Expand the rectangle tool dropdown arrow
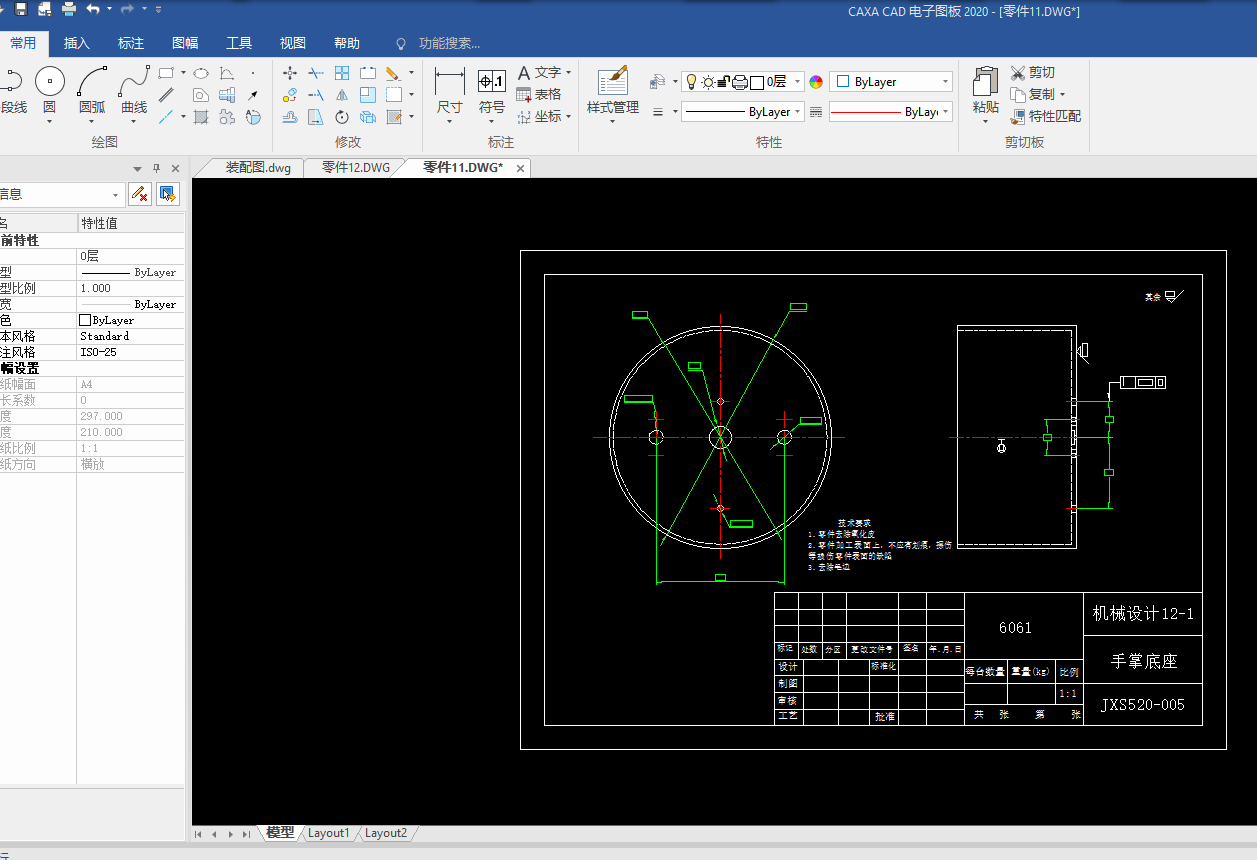 point(183,73)
